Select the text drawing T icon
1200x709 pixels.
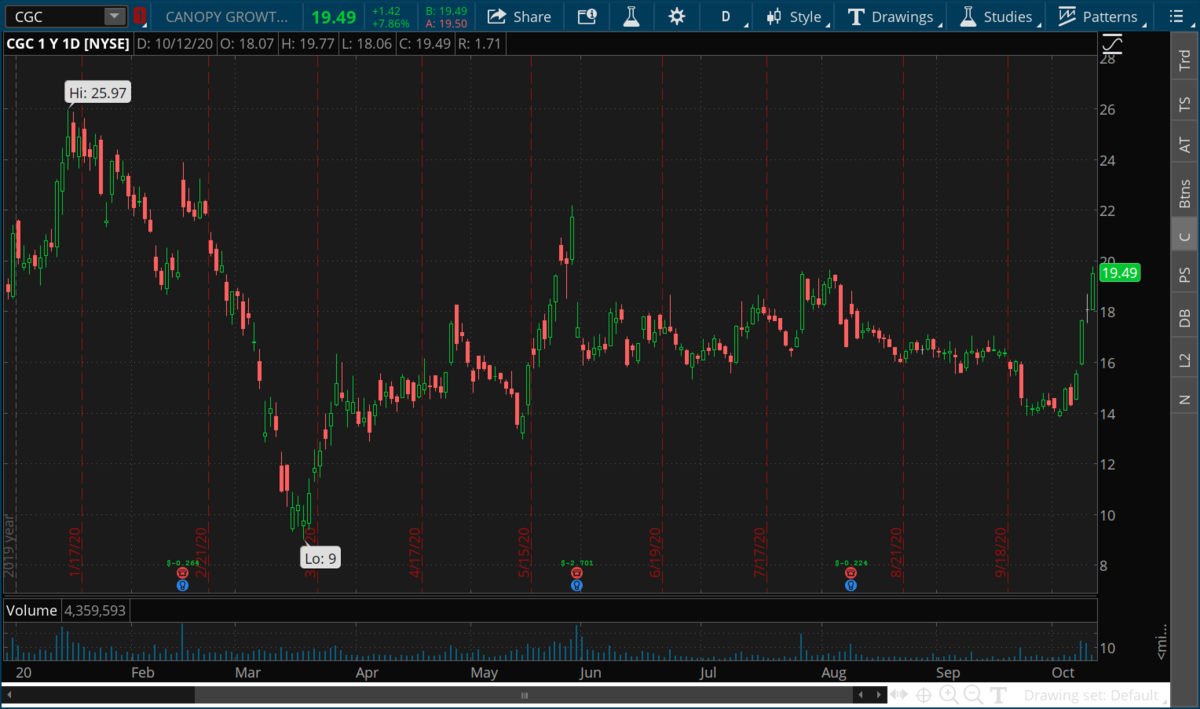pos(997,694)
